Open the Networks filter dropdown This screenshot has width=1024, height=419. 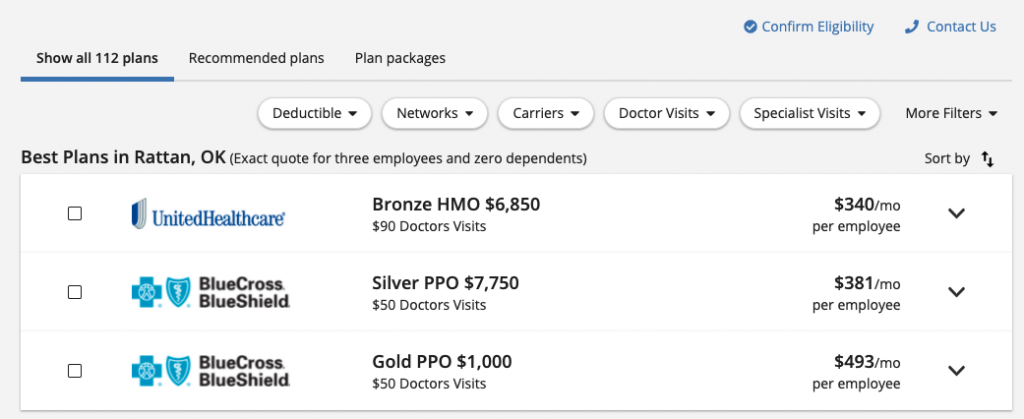[x=434, y=113]
